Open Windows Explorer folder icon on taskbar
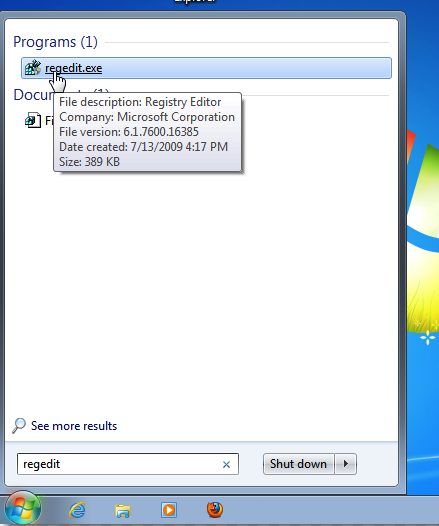Viewport: 439px width, 526px height. click(123, 511)
